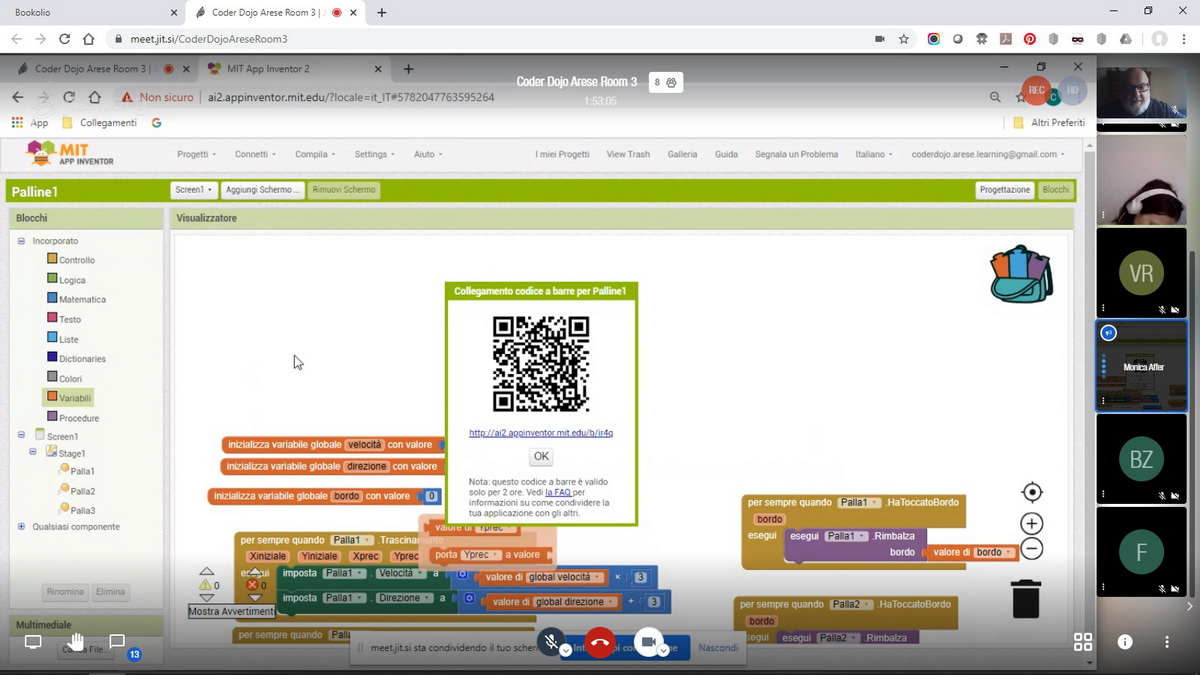Select the Colori blocks category

click(x=65, y=378)
